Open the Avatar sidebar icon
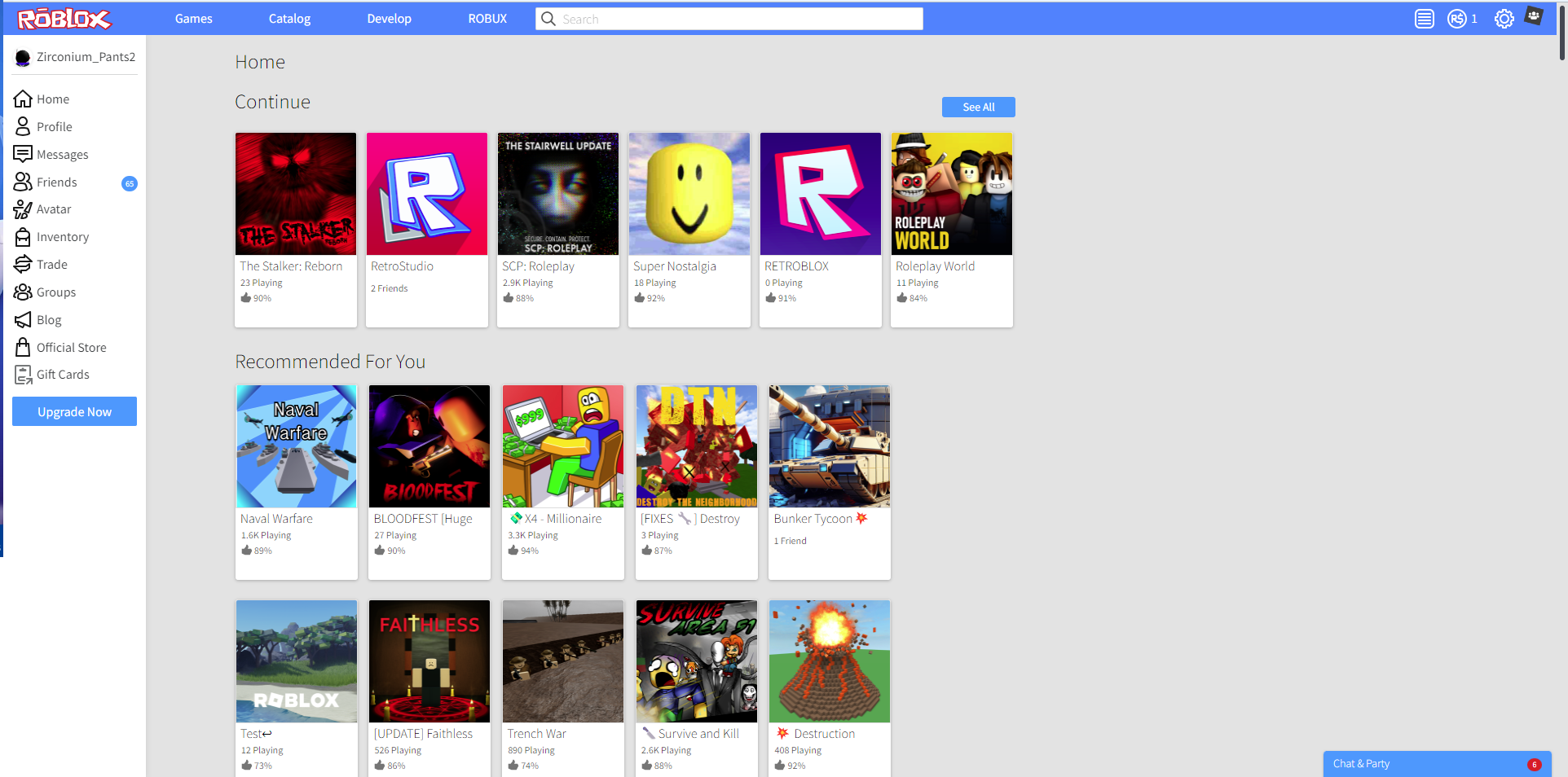 coord(23,209)
